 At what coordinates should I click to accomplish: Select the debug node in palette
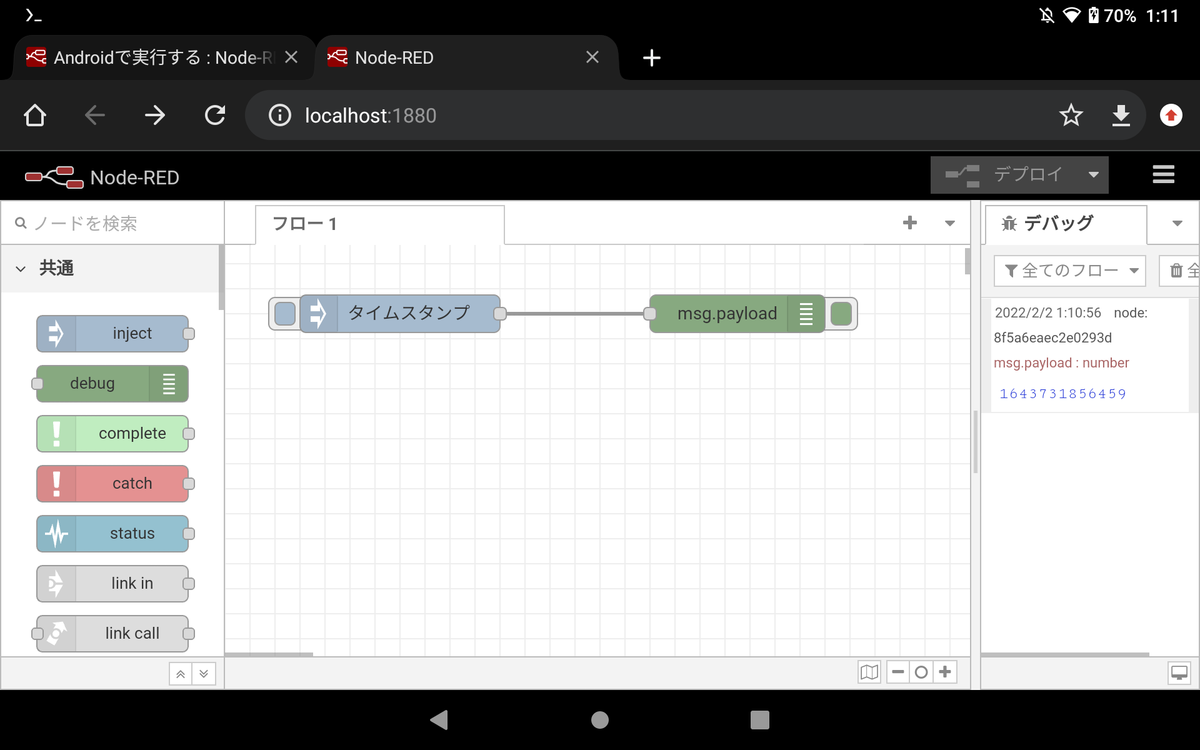click(112, 384)
